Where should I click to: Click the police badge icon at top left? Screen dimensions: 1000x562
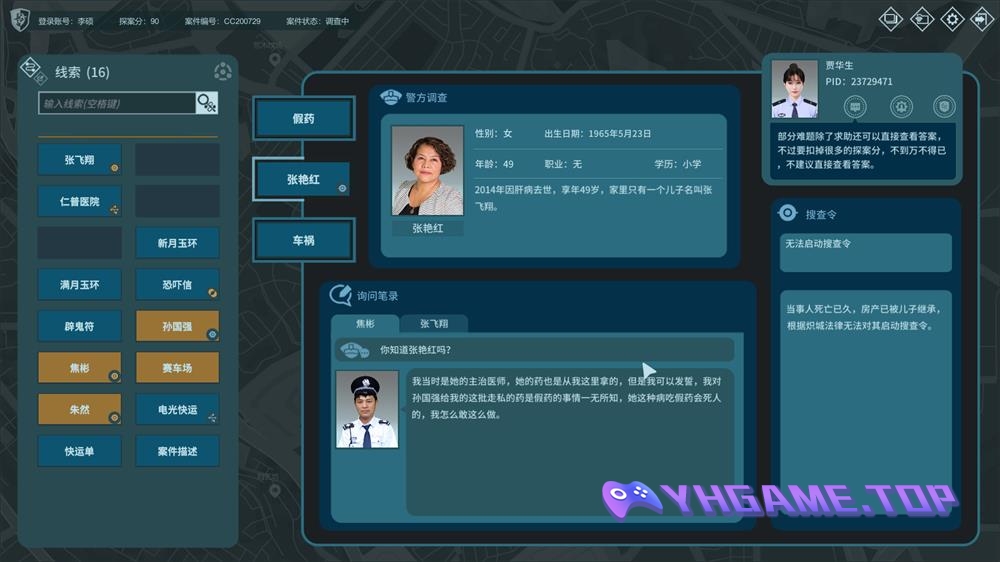pyautogui.click(x=20, y=19)
